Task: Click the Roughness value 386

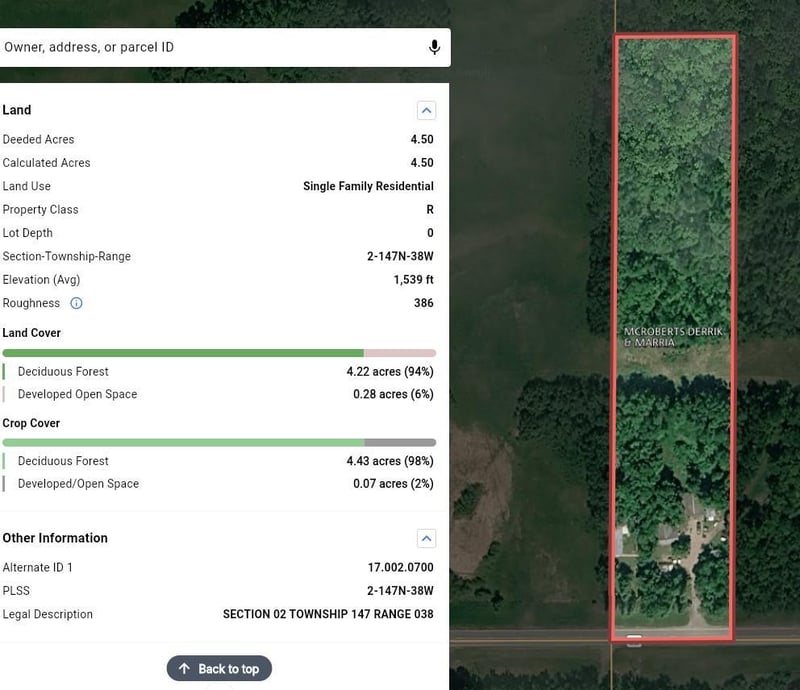Action: [424, 303]
